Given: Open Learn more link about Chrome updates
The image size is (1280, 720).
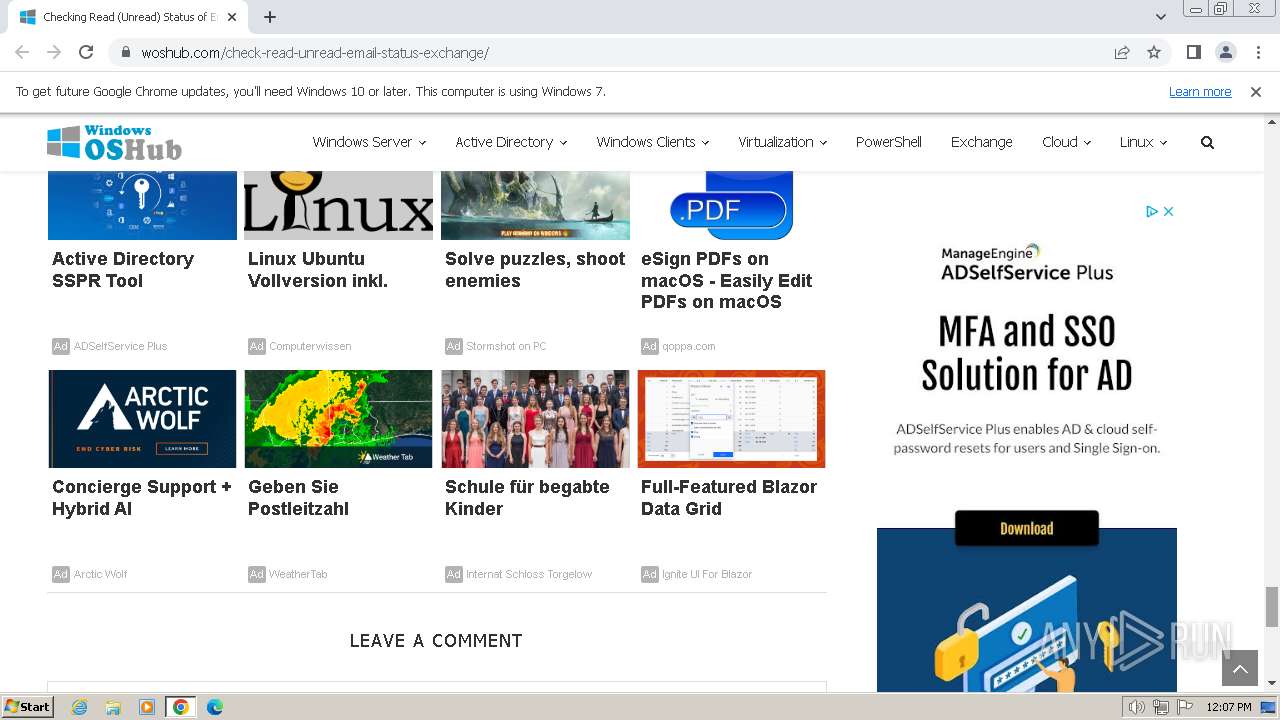Looking at the screenshot, I should [x=1200, y=91].
